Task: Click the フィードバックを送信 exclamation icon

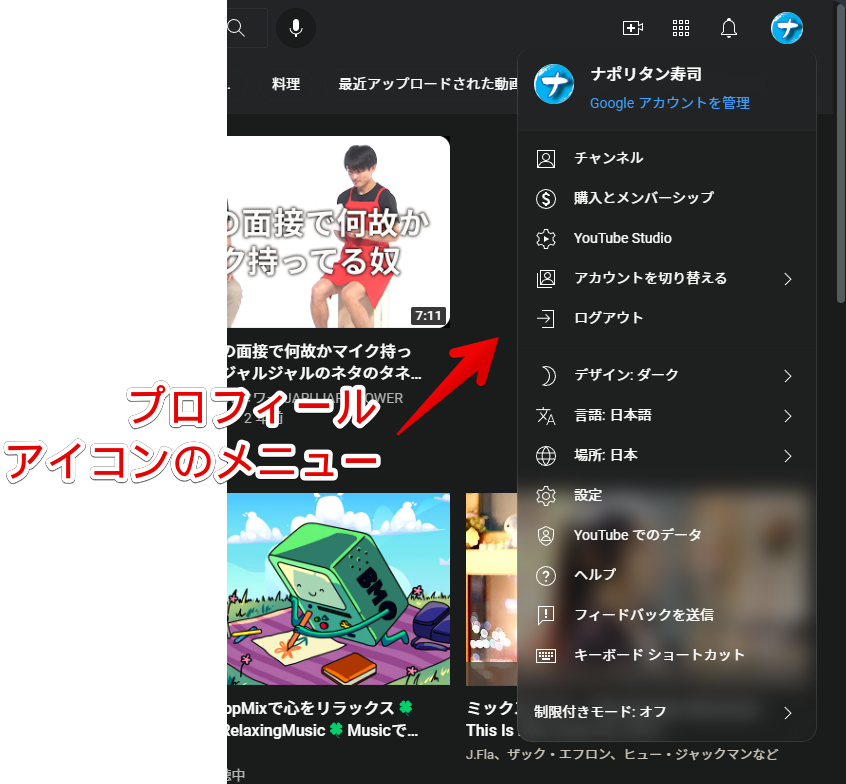Action: (x=545, y=615)
